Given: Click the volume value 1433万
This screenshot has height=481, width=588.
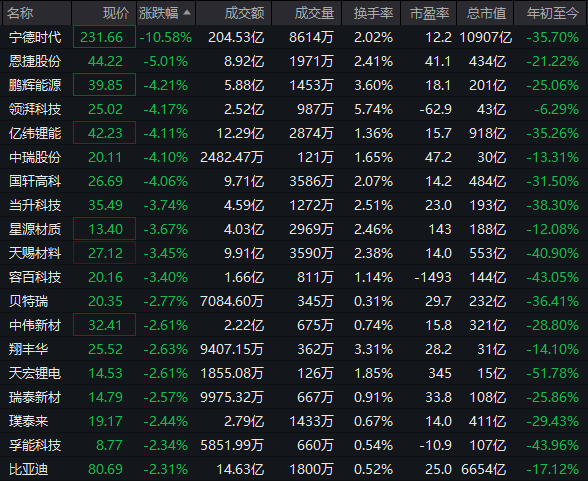Looking at the screenshot, I should (x=311, y=421).
